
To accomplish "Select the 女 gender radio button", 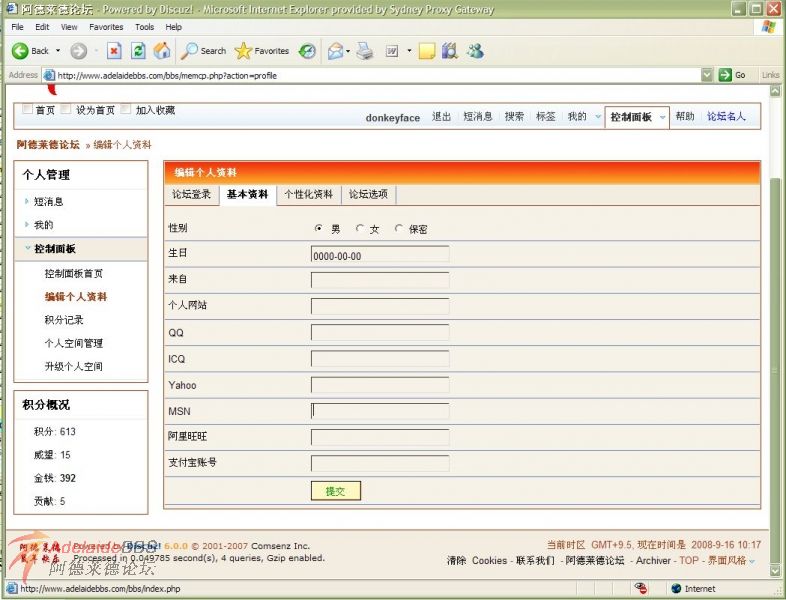I will click(360, 229).
